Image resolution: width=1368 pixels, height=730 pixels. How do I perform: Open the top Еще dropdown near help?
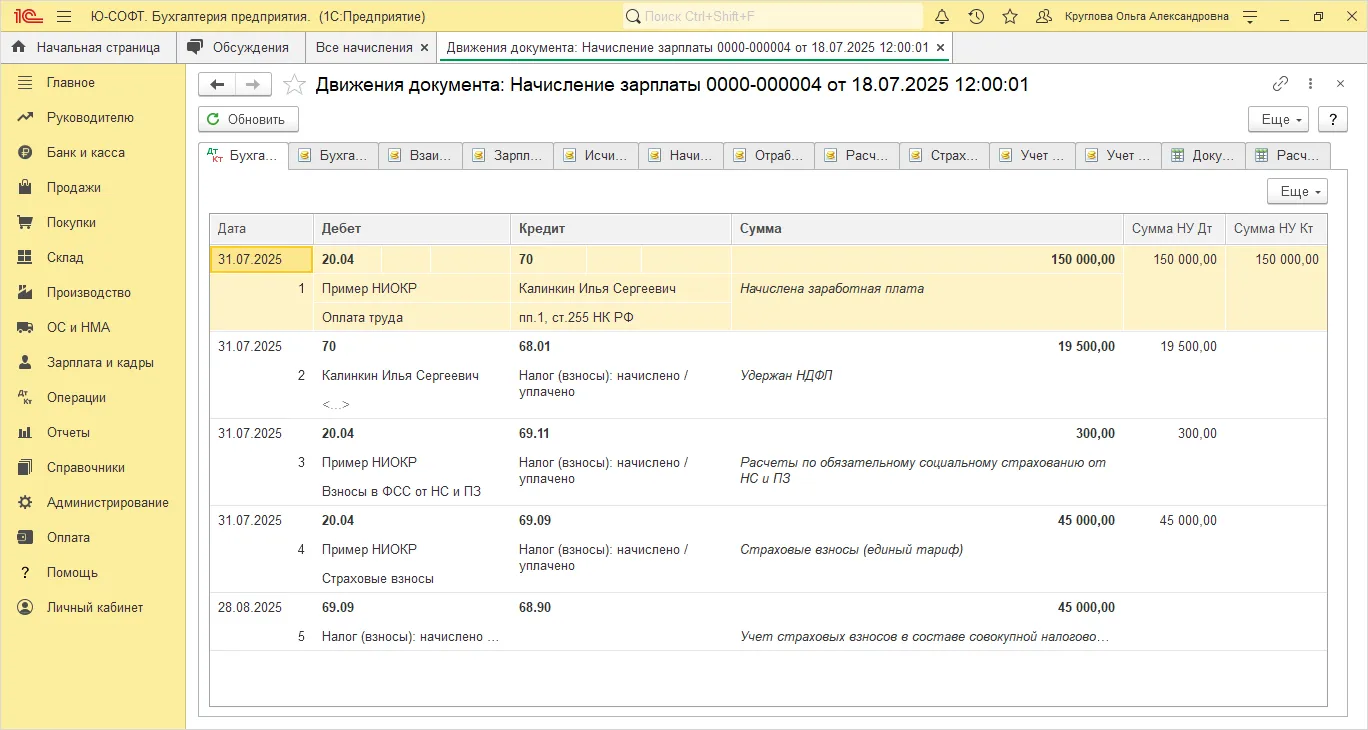tap(1279, 119)
